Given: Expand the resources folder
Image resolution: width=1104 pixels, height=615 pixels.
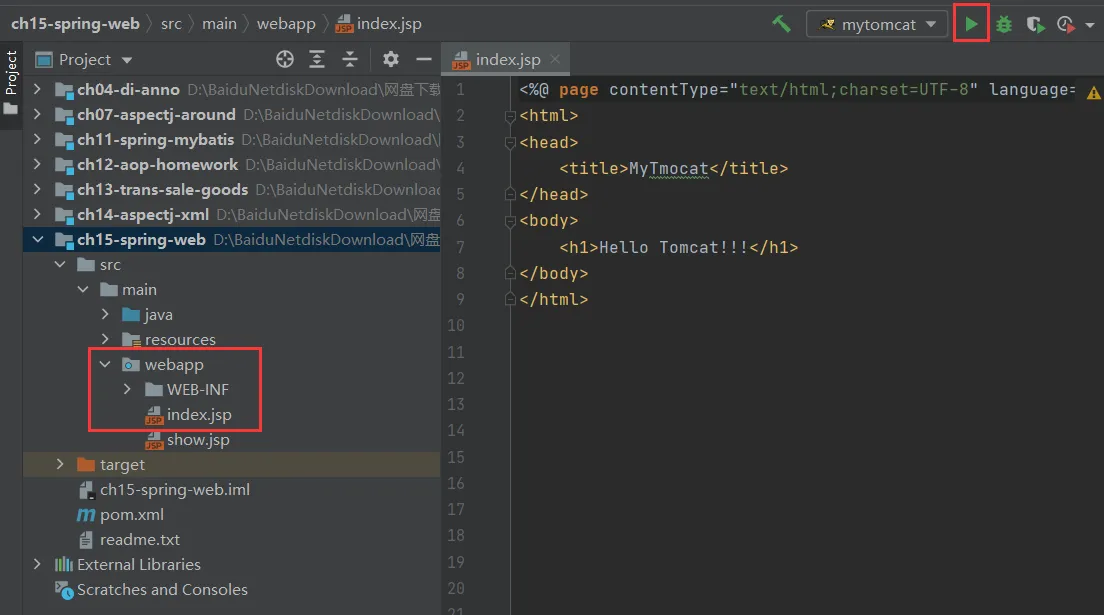Looking at the screenshot, I should (x=105, y=340).
